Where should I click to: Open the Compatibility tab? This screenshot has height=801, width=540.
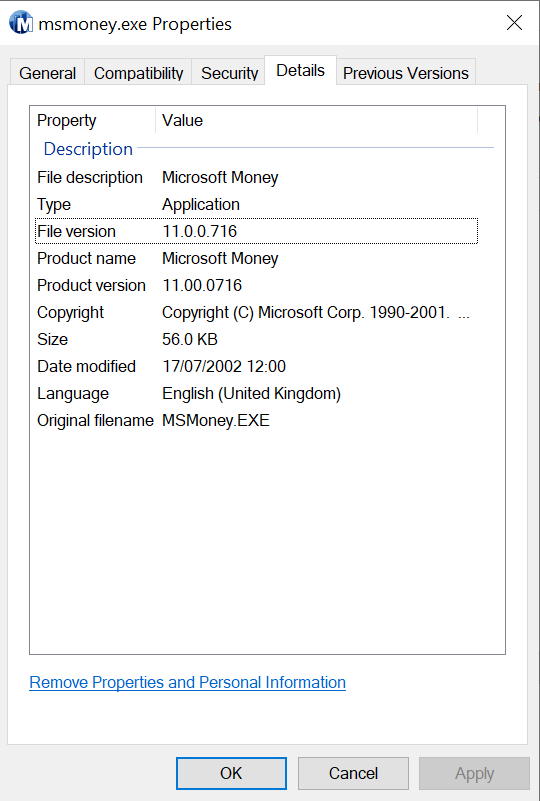coord(138,73)
